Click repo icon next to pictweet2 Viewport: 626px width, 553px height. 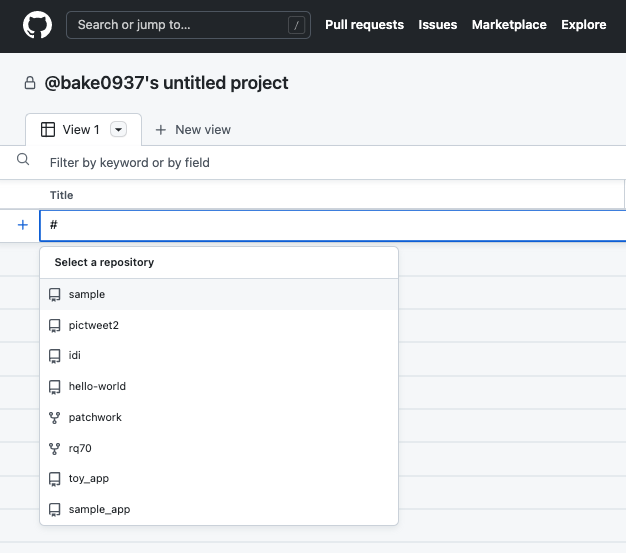tap(54, 326)
